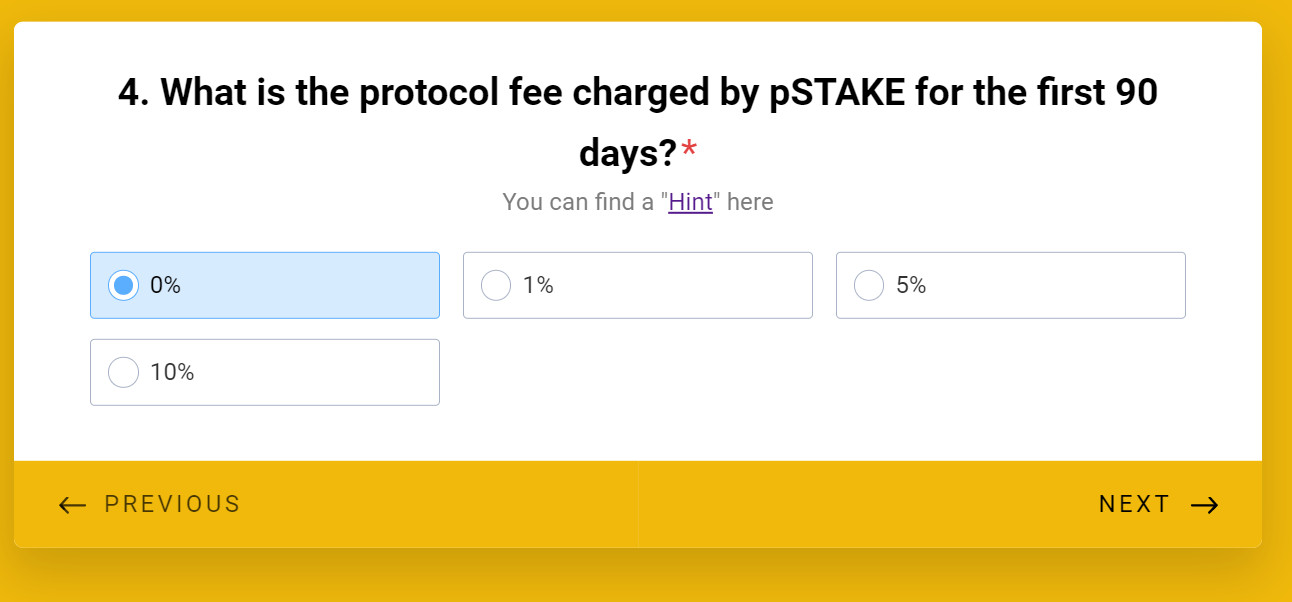Click the right arrow icon beside Next
Screen dimensions: 1292x602
pyautogui.click(x=1205, y=505)
